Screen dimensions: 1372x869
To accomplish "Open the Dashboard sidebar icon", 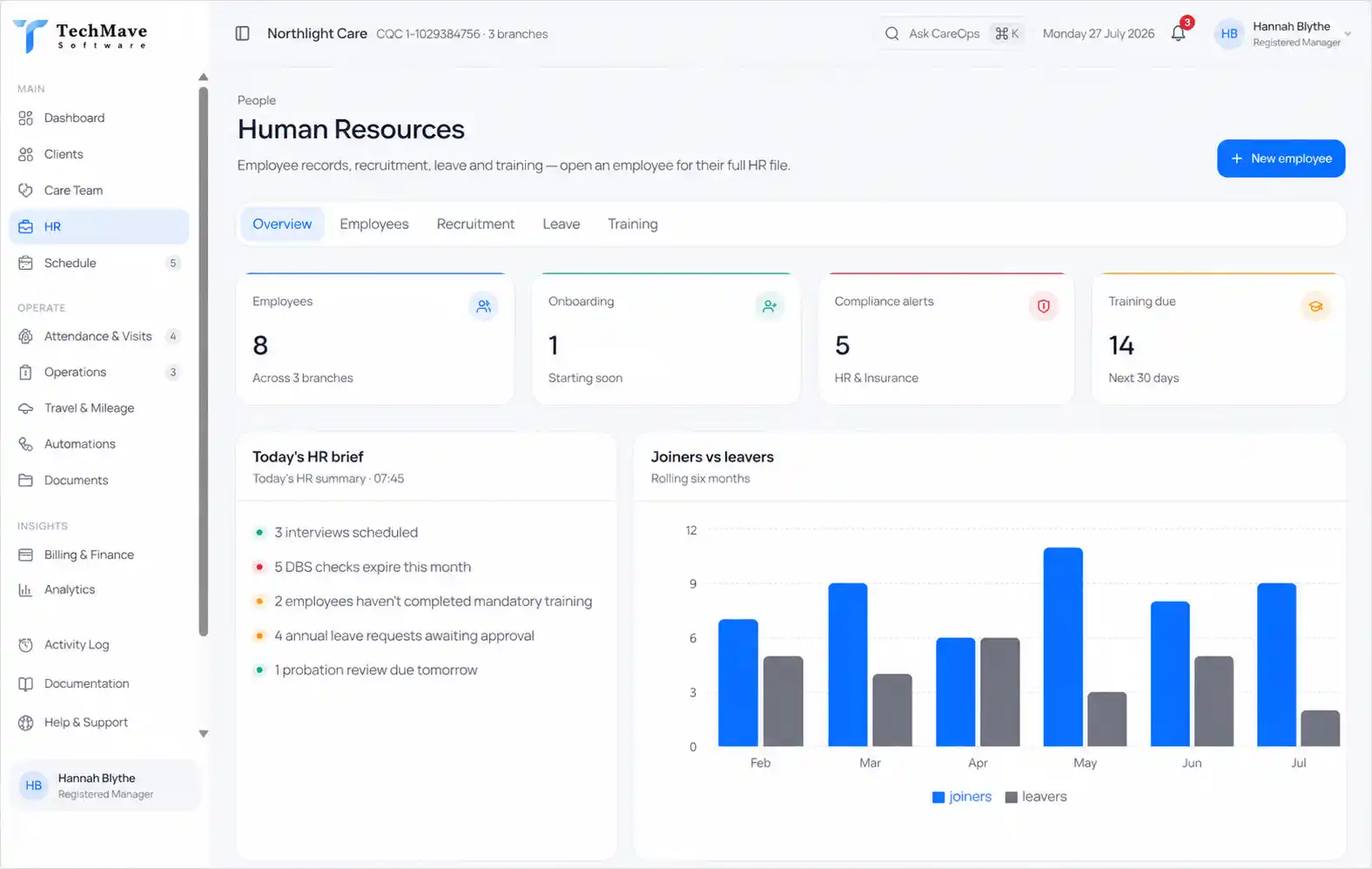I will (x=26, y=118).
